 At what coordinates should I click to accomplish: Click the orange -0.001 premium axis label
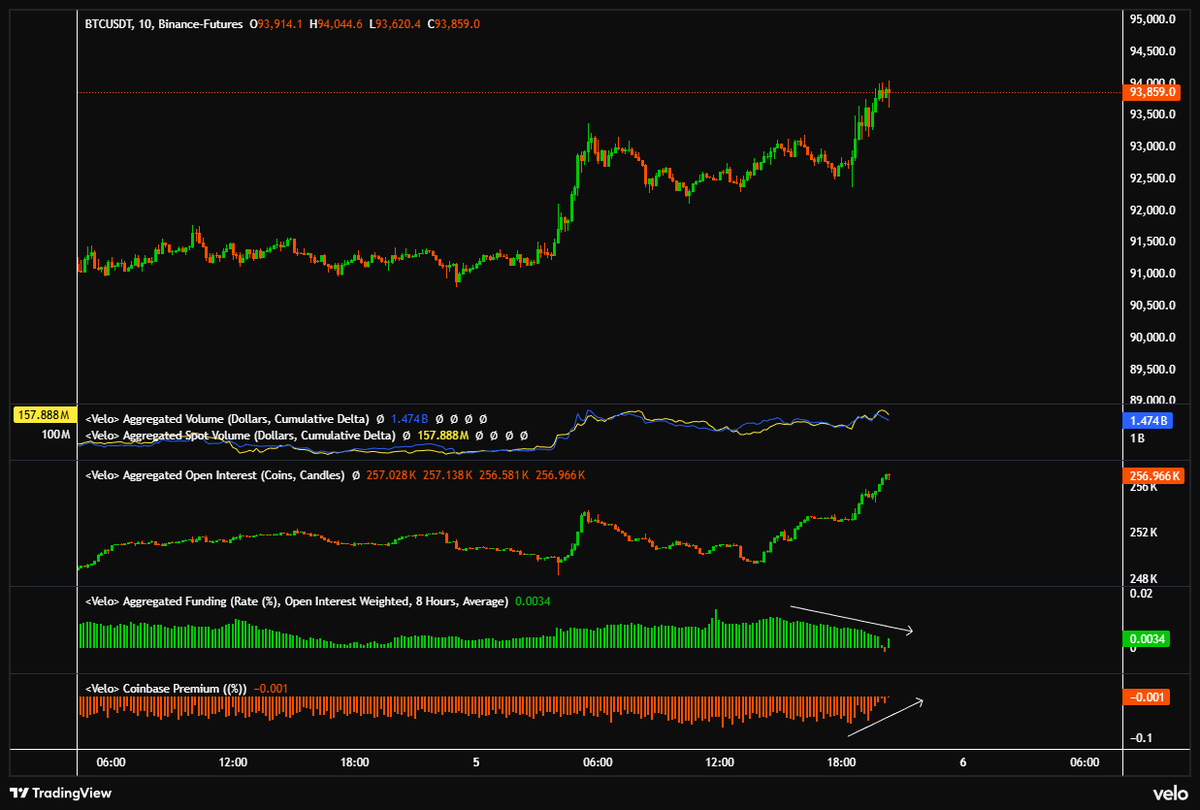(x=1147, y=697)
